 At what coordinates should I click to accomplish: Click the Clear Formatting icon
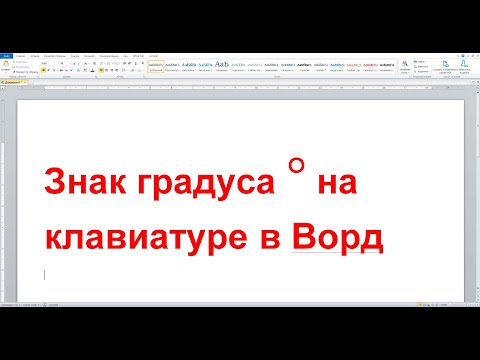tap(94, 63)
